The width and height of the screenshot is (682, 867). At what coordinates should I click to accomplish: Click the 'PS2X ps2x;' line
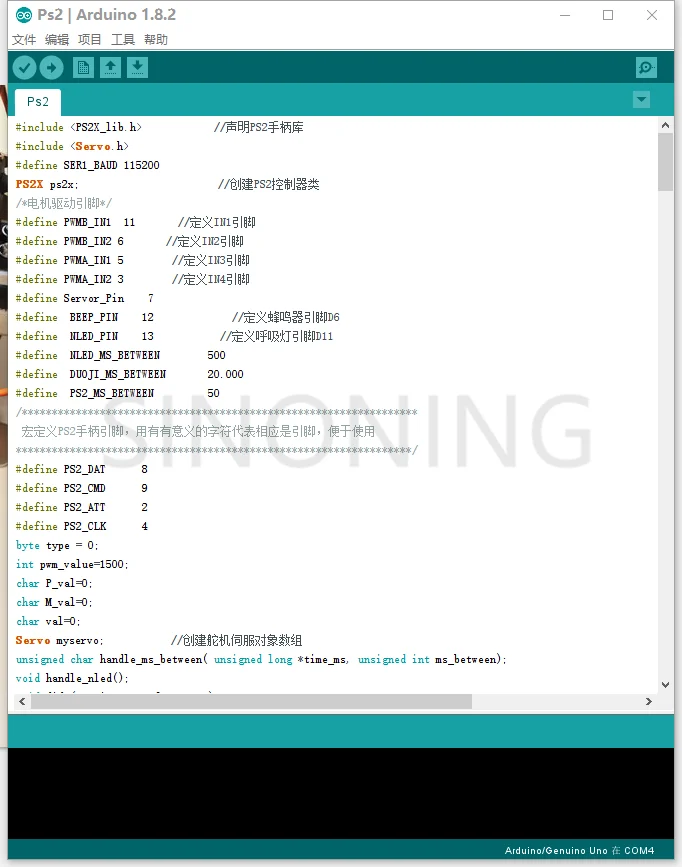(x=47, y=184)
